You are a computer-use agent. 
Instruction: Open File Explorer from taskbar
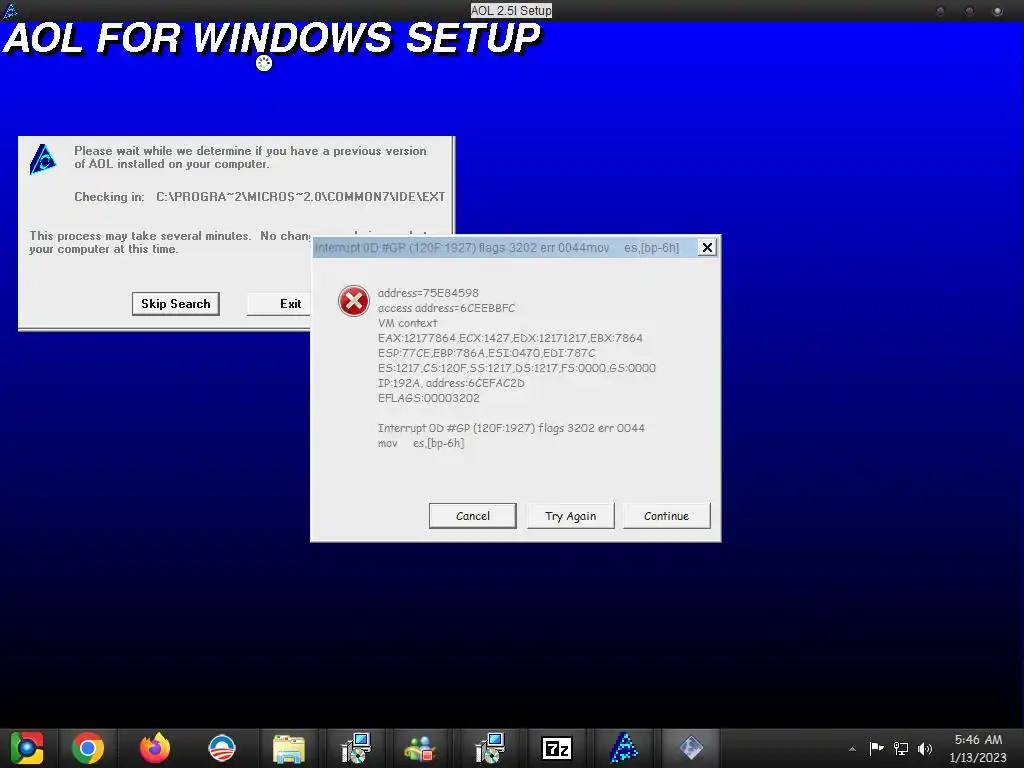[289, 748]
